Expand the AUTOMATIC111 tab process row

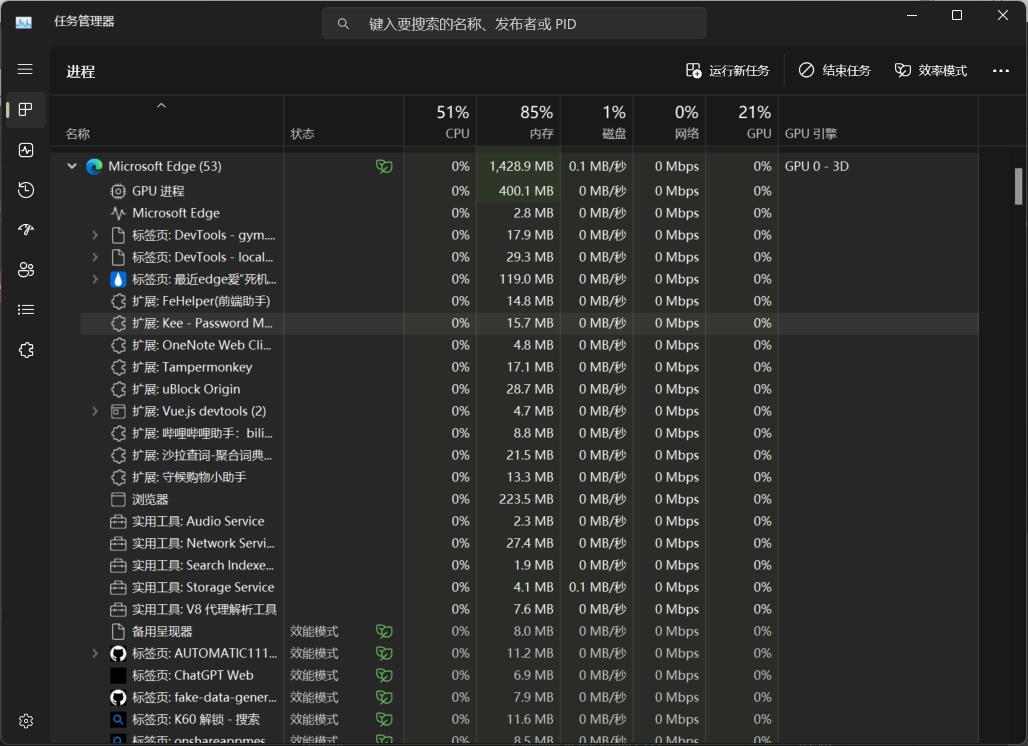tap(95, 653)
